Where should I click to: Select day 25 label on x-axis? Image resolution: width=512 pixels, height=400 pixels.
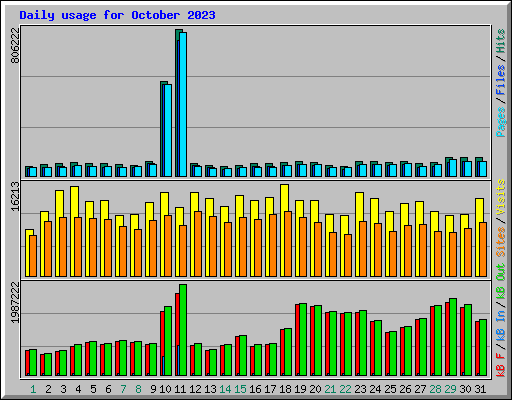tap(390, 389)
